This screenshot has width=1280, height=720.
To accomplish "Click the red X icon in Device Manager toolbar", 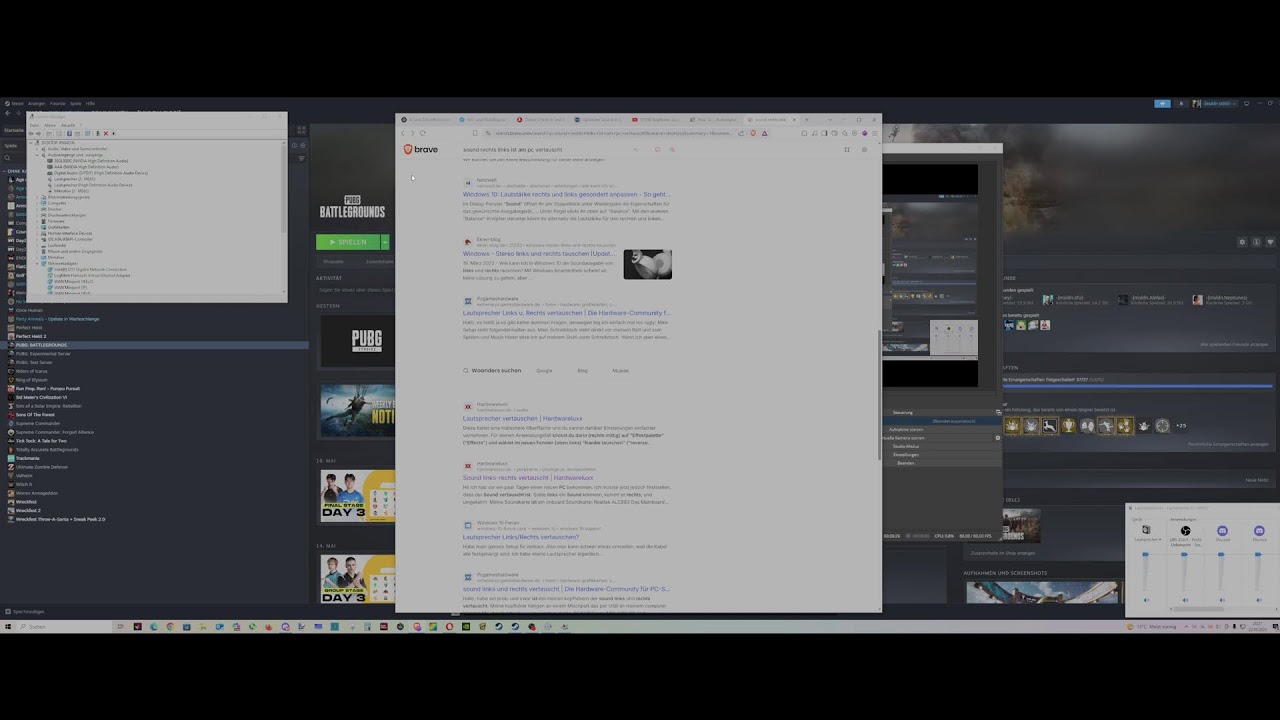I will (105, 133).
